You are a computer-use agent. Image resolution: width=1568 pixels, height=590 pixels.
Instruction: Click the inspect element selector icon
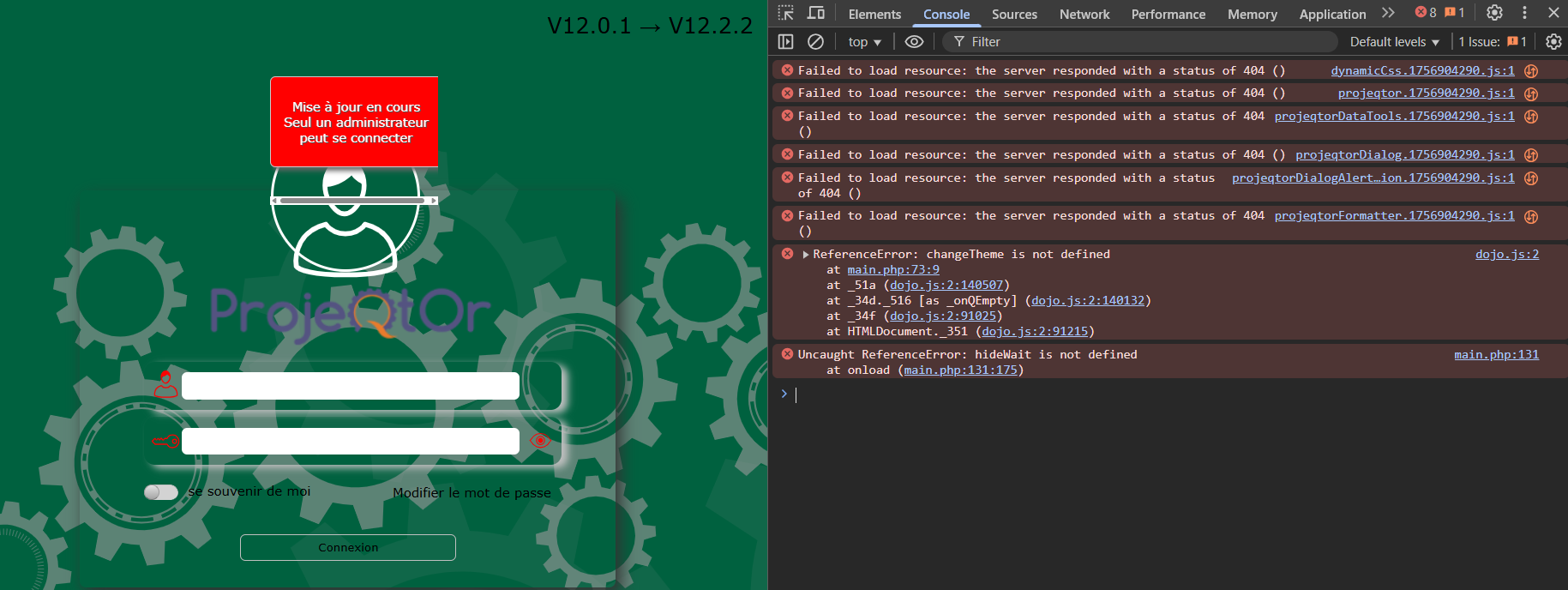[786, 13]
